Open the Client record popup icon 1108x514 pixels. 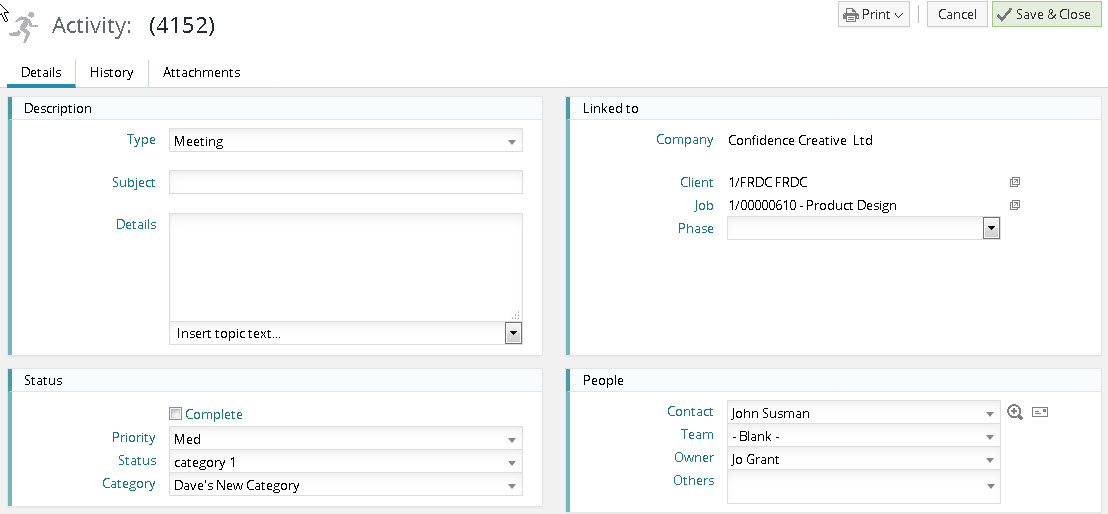tap(1014, 182)
